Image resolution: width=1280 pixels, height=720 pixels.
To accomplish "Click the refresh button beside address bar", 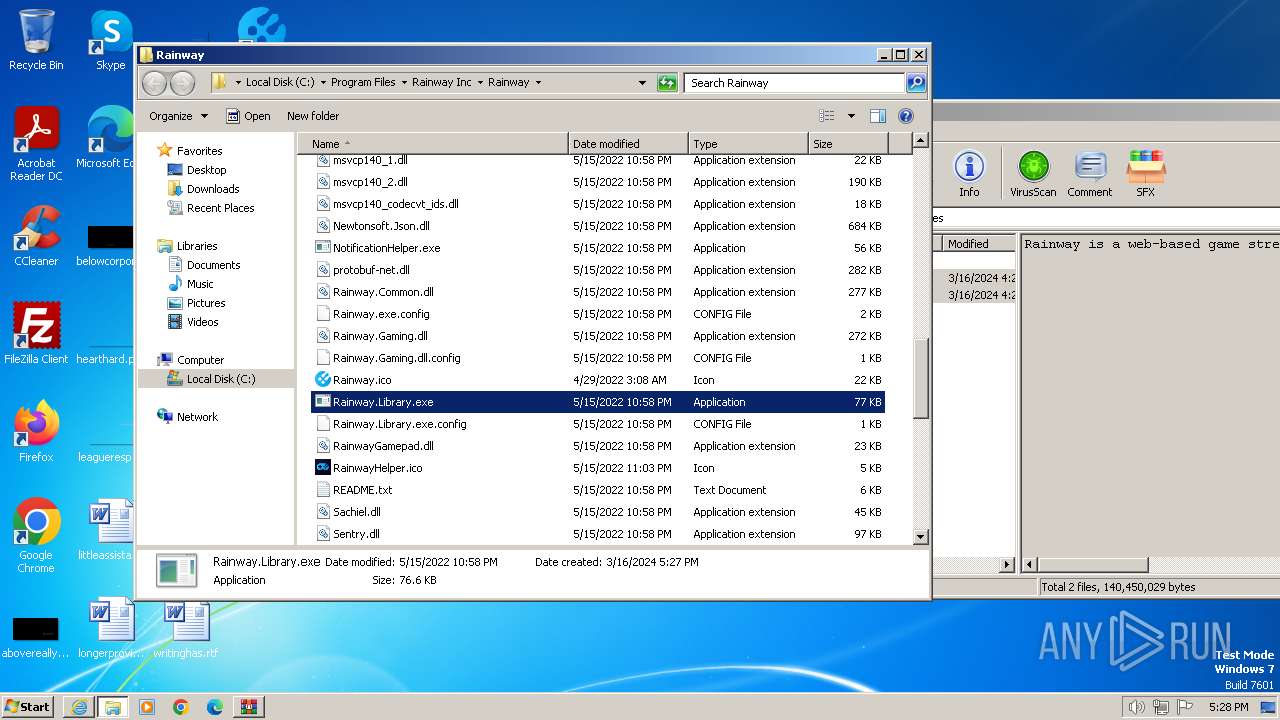I will point(667,83).
